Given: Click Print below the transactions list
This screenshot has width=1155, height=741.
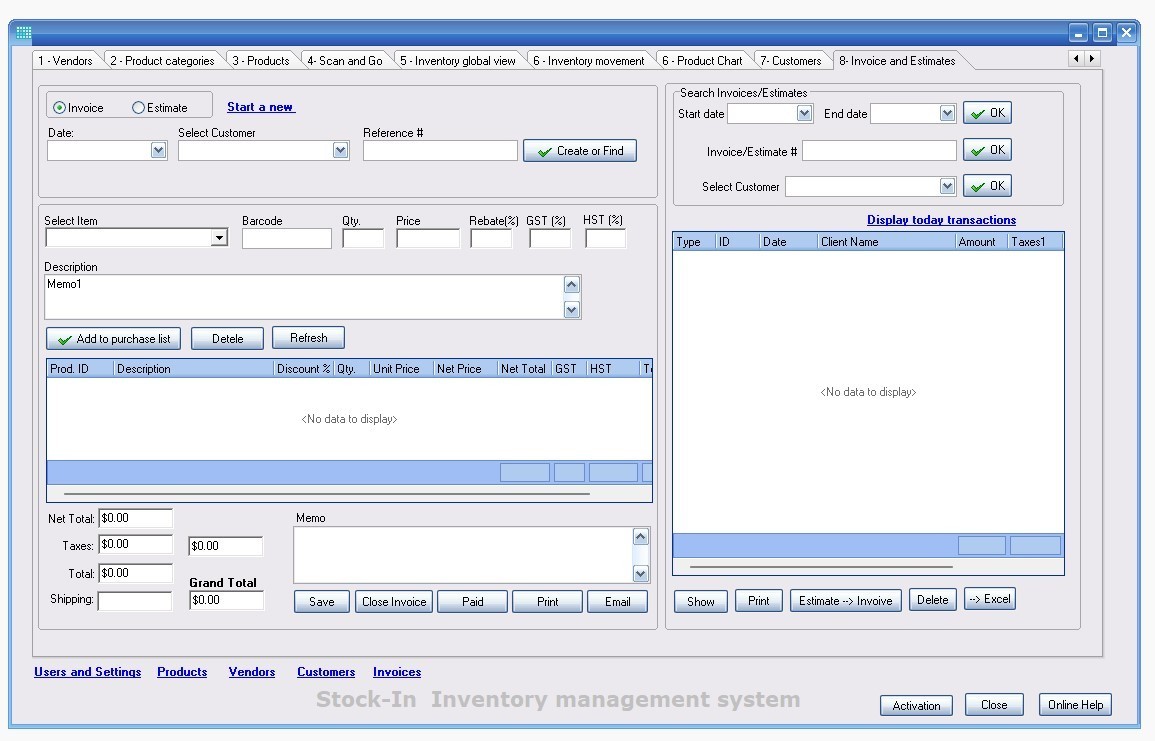Looking at the screenshot, I should pyautogui.click(x=759, y=601).
